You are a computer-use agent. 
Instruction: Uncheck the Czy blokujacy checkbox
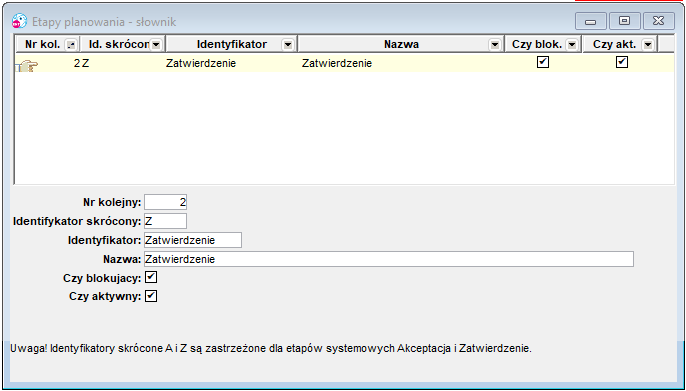pyautogui.click(x=151, y=277)
